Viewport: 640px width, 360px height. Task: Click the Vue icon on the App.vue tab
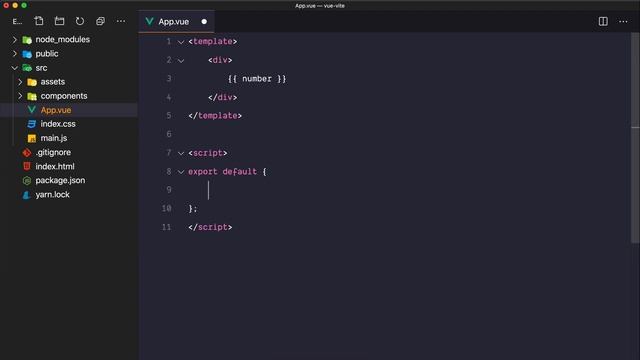pyautogui.click(x=149, y=21)
